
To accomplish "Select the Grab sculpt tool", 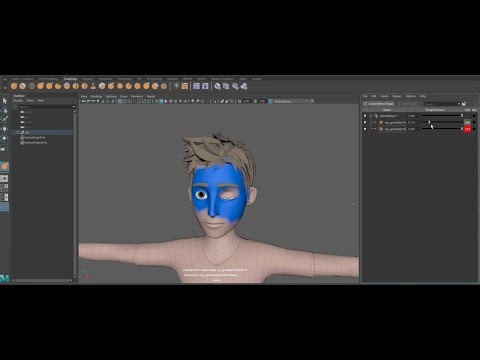I will (x=40, y=86).
